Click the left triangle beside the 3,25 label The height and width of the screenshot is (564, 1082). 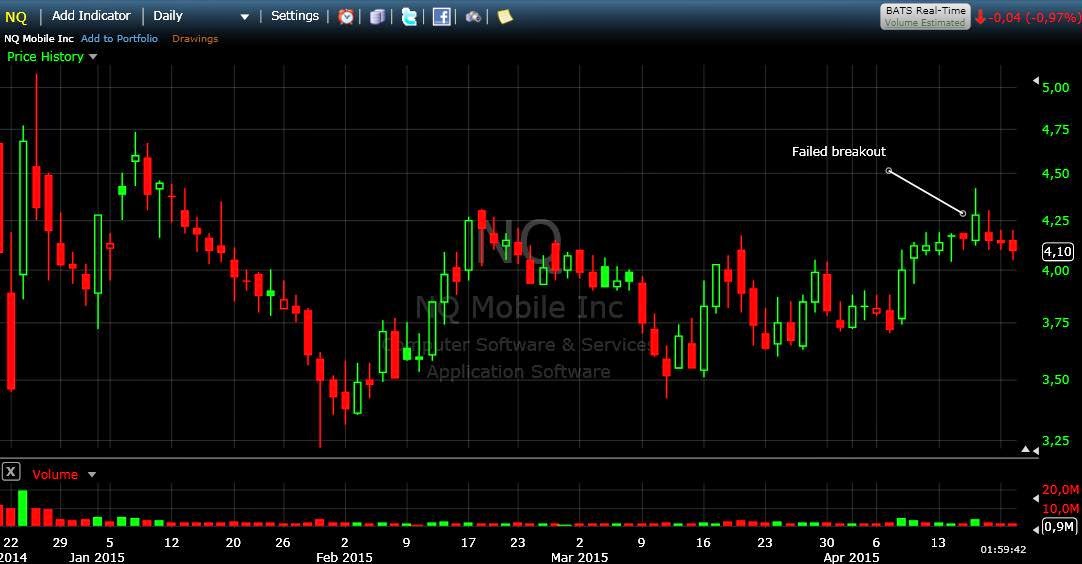tap(1036, 450)
